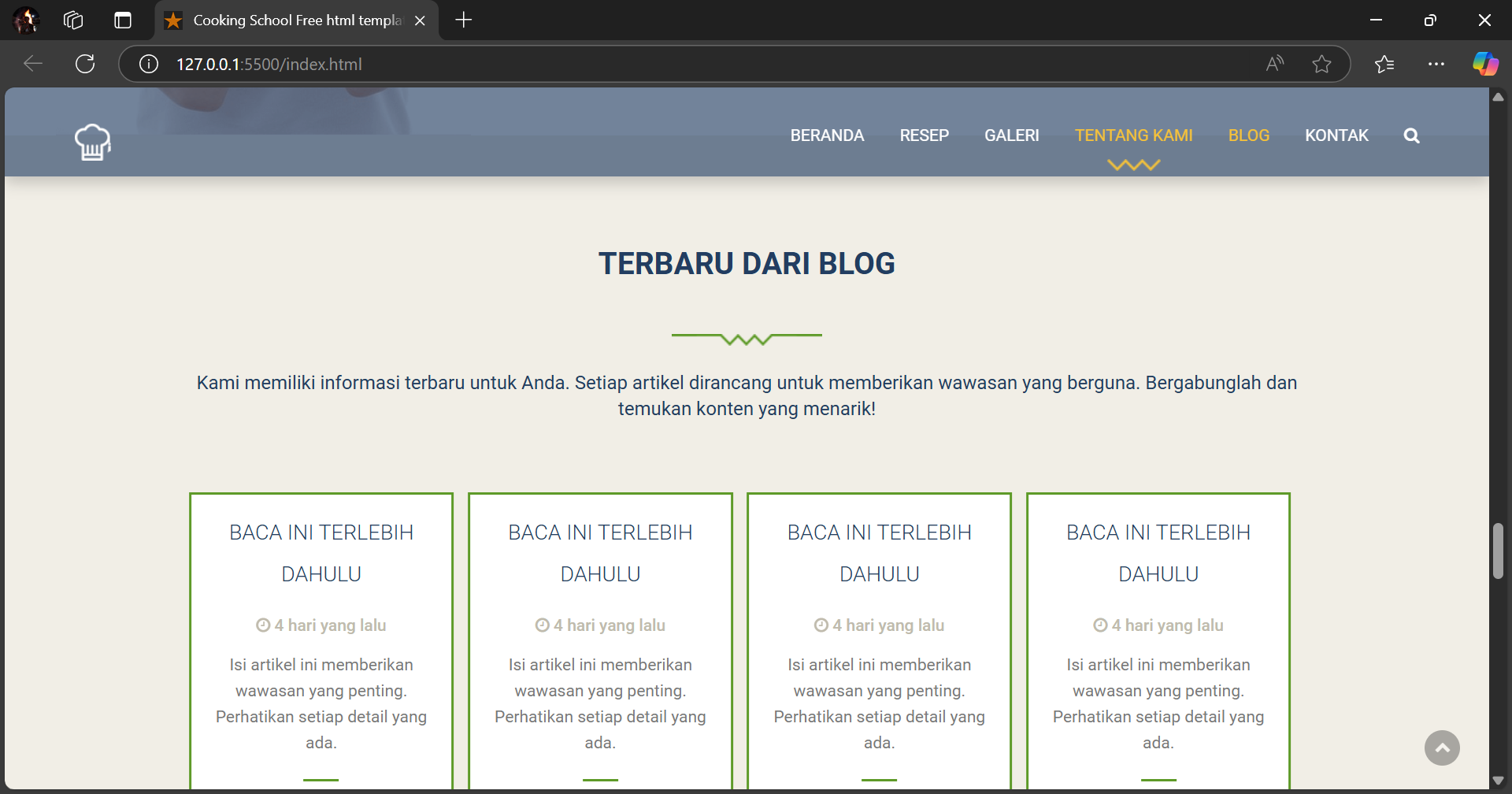View site information icon in address bar
Image resolution: width=1512 pixels, height=794 pixels.
click(149, 64)
